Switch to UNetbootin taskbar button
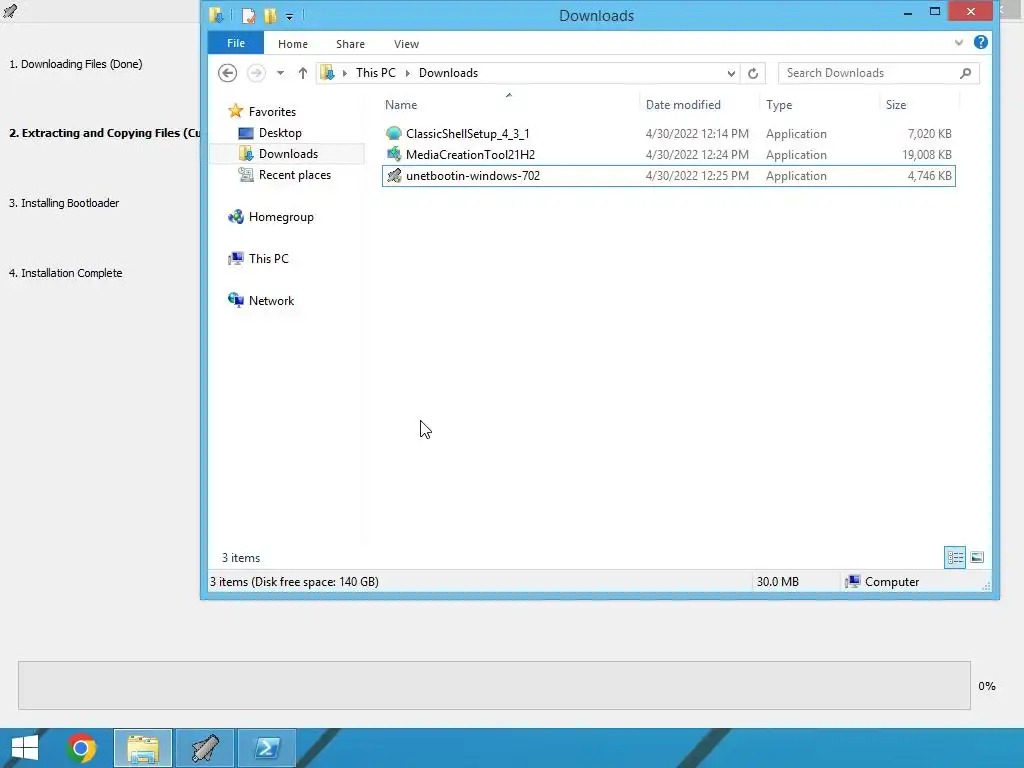 point(204,748)
